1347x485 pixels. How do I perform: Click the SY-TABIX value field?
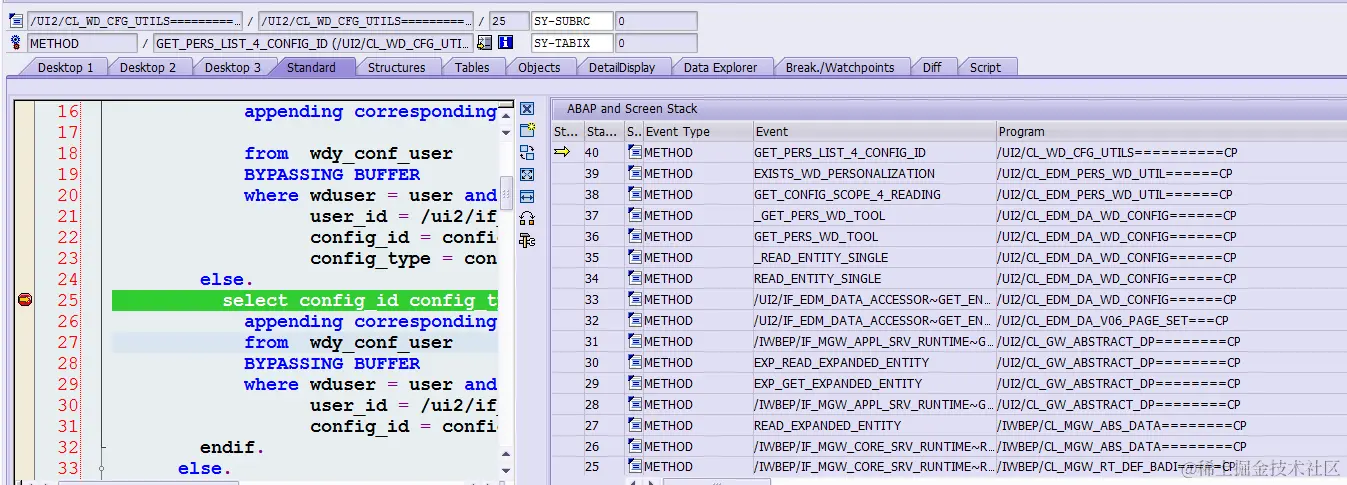[656, 43]
